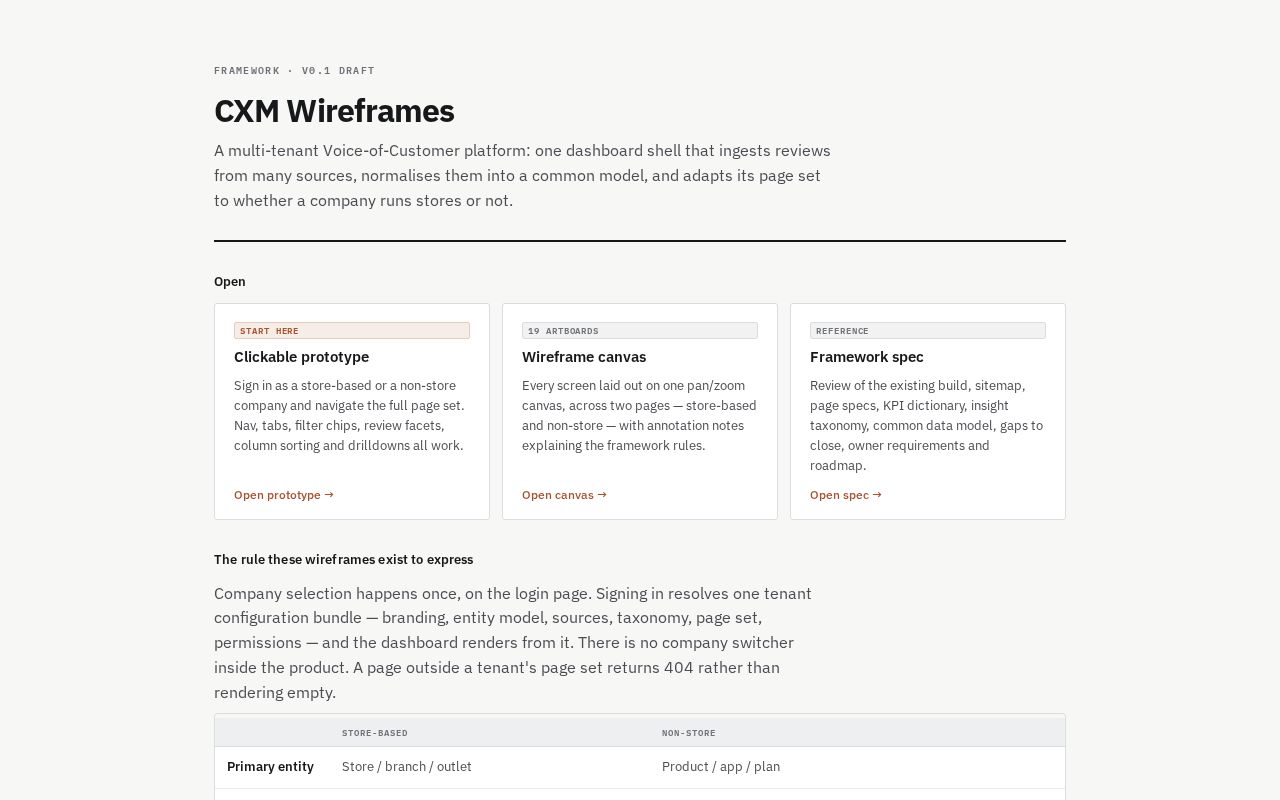Click the 'FRAMEWORK · V0.1 DRAFT' label
Image resolution: width=1280 pixels, height=800 pixels.
click(x=294, y=71)
